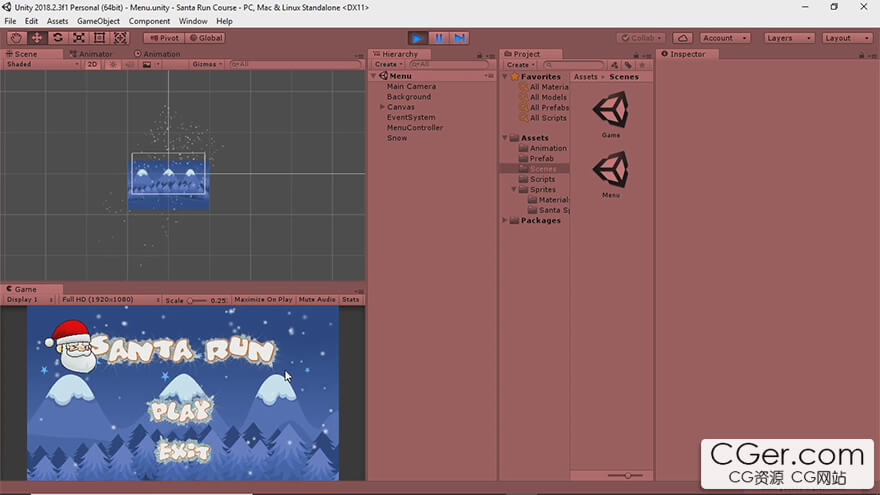The width and height of the screenshot is (880, 495).
Task: Open the Help menu
Action: [224, 21]
